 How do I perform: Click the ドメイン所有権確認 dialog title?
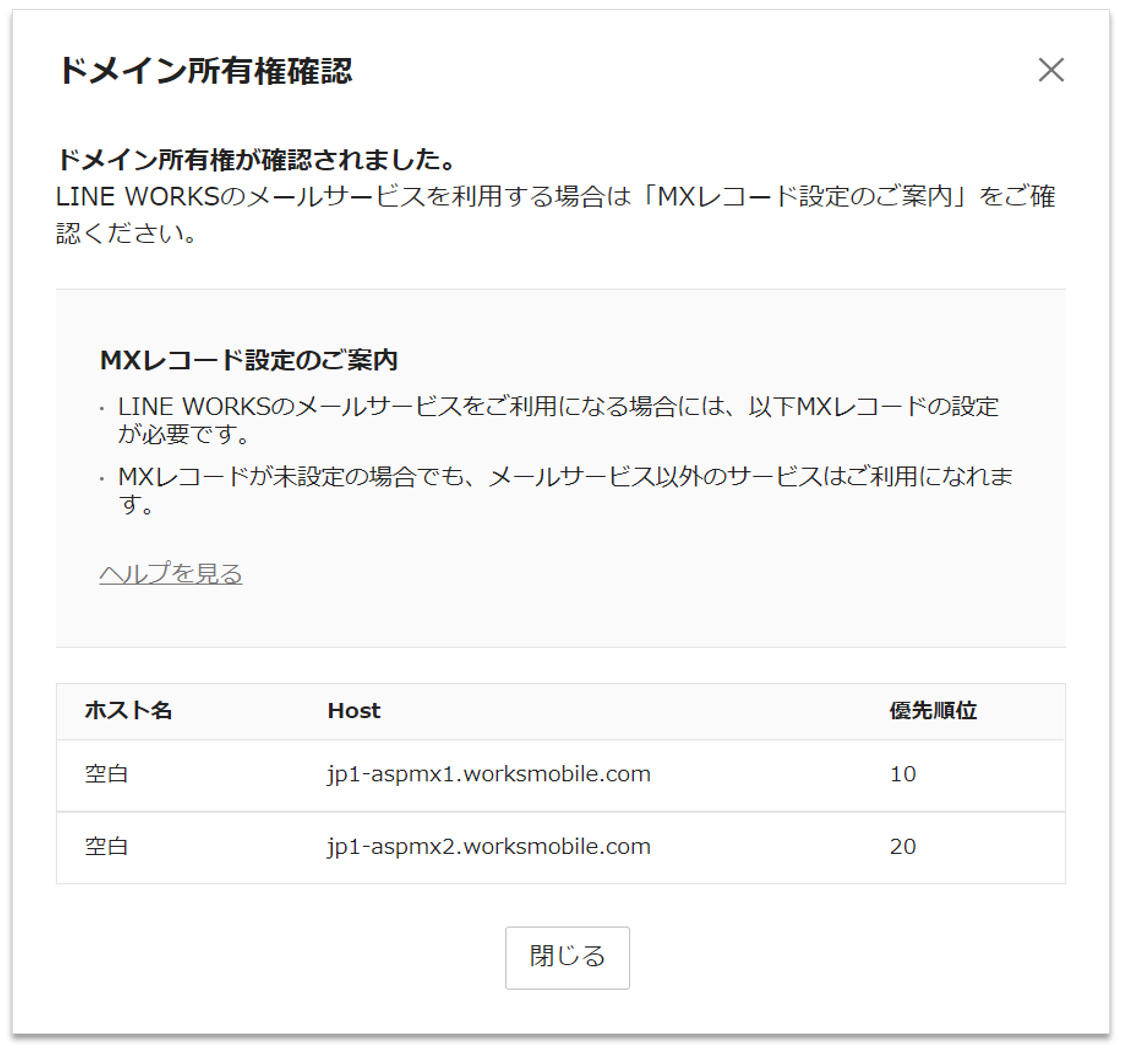coord(205,71)
